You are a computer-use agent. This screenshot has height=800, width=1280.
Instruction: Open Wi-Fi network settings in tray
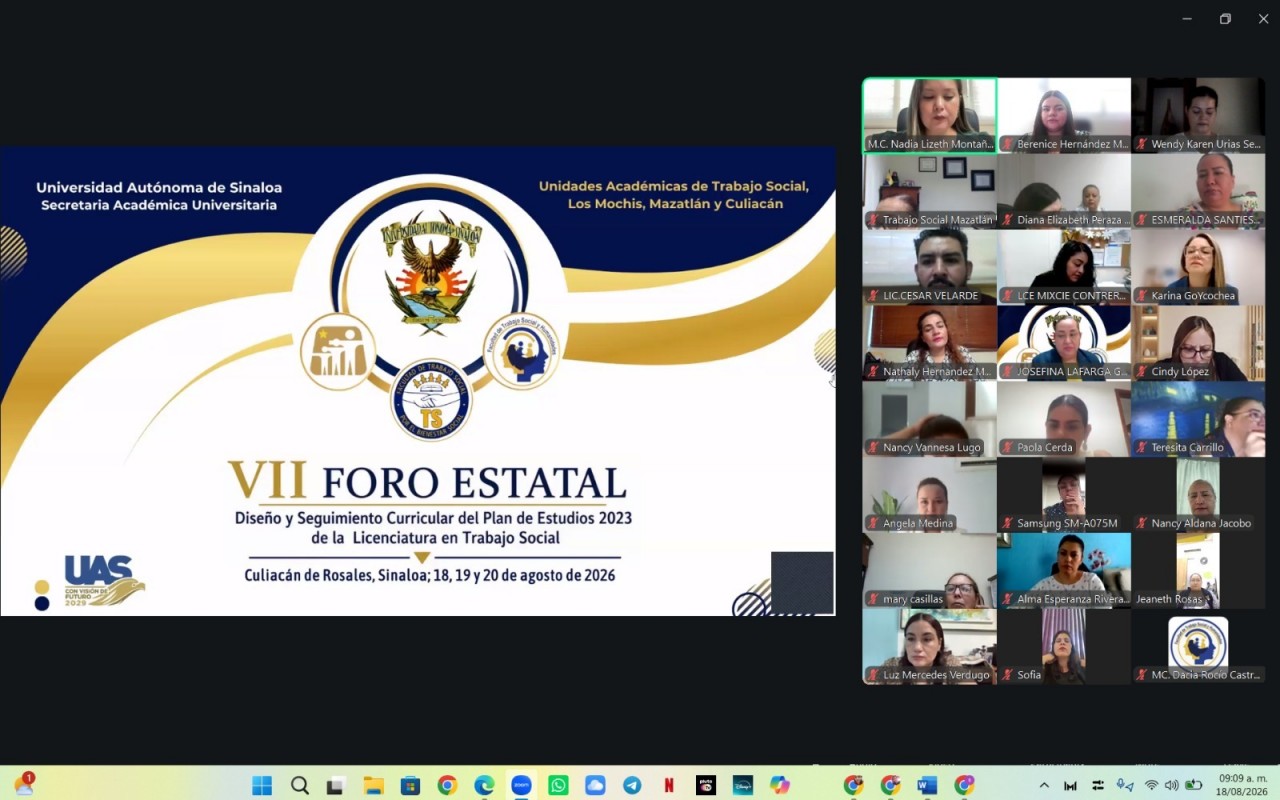(x=1151, y=785)
